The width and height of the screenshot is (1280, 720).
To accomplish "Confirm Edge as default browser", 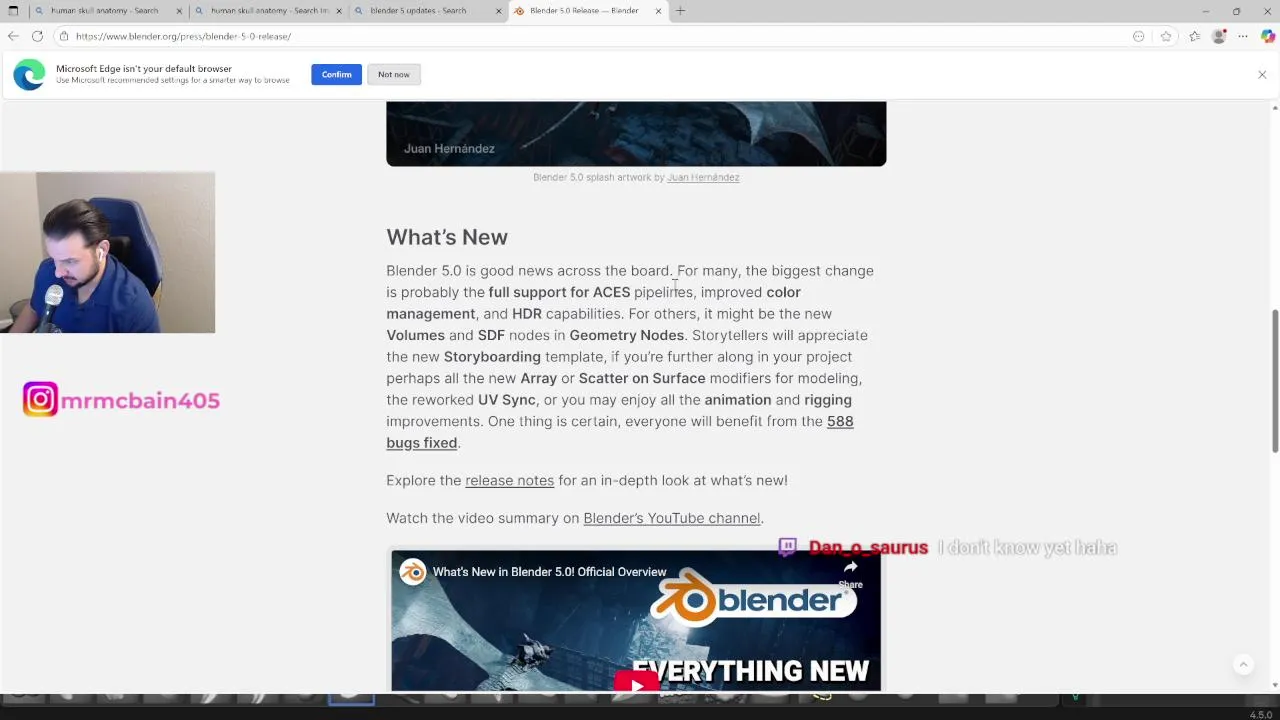I will point(336,75).
